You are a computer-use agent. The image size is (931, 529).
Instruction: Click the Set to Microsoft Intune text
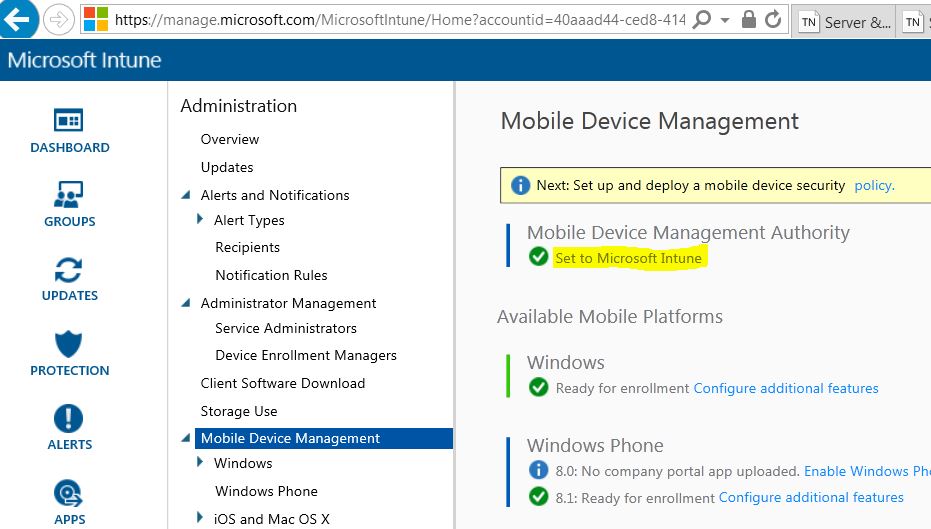pyautogui.click(x=629, y=258)
